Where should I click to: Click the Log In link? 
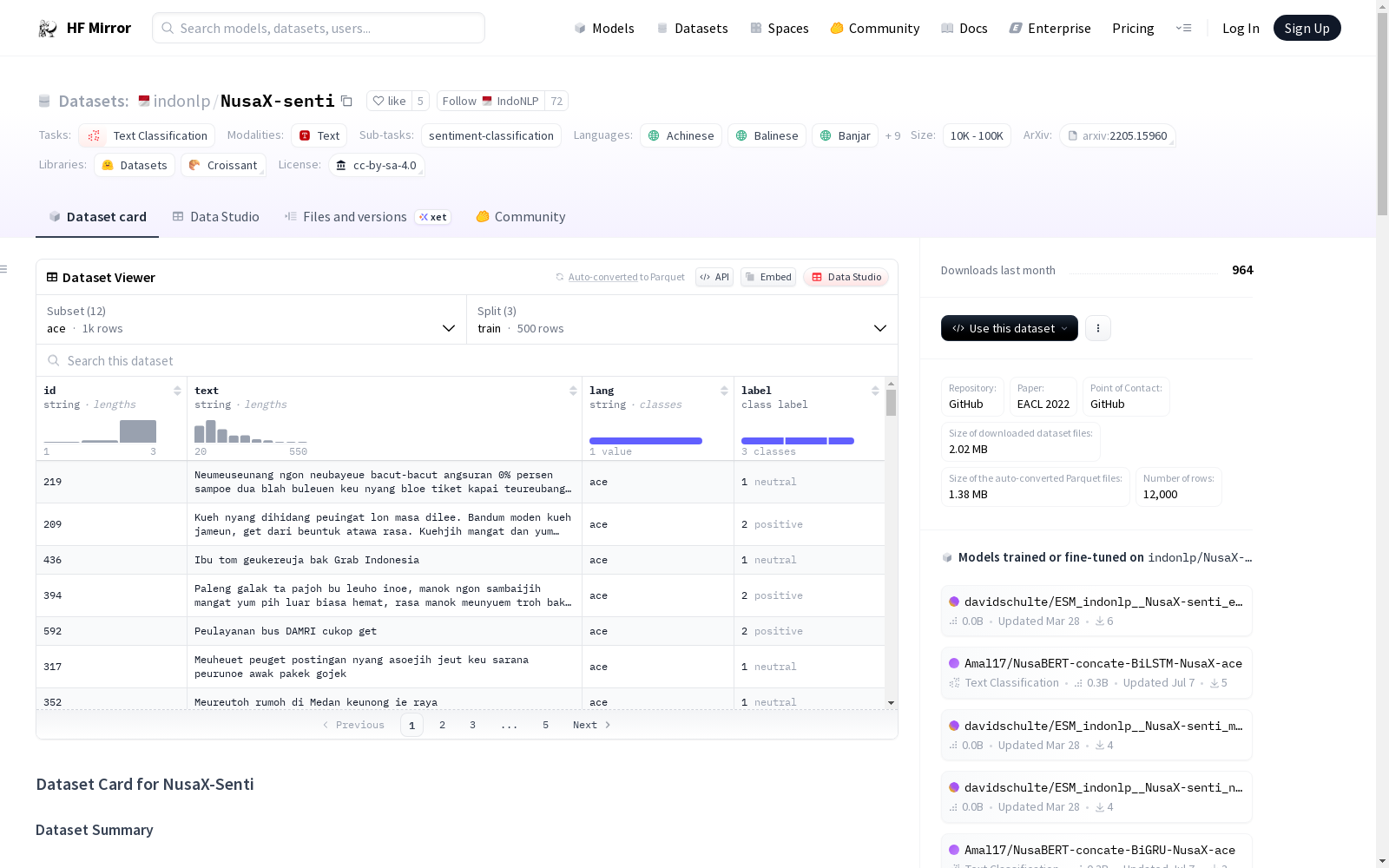(1241, 28)
